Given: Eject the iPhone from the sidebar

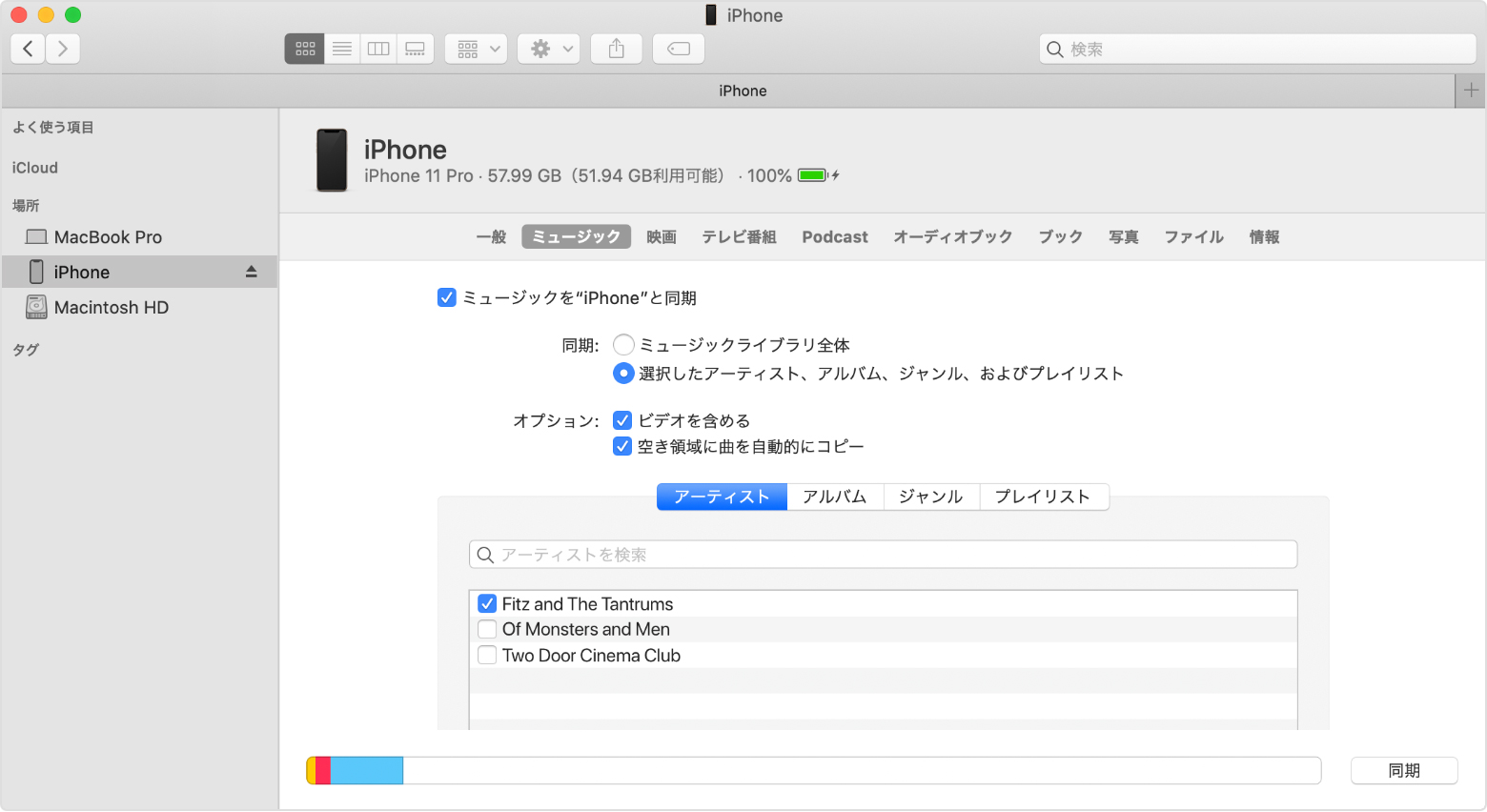Looking at the screenshot, I should click(x=252, y=272).
